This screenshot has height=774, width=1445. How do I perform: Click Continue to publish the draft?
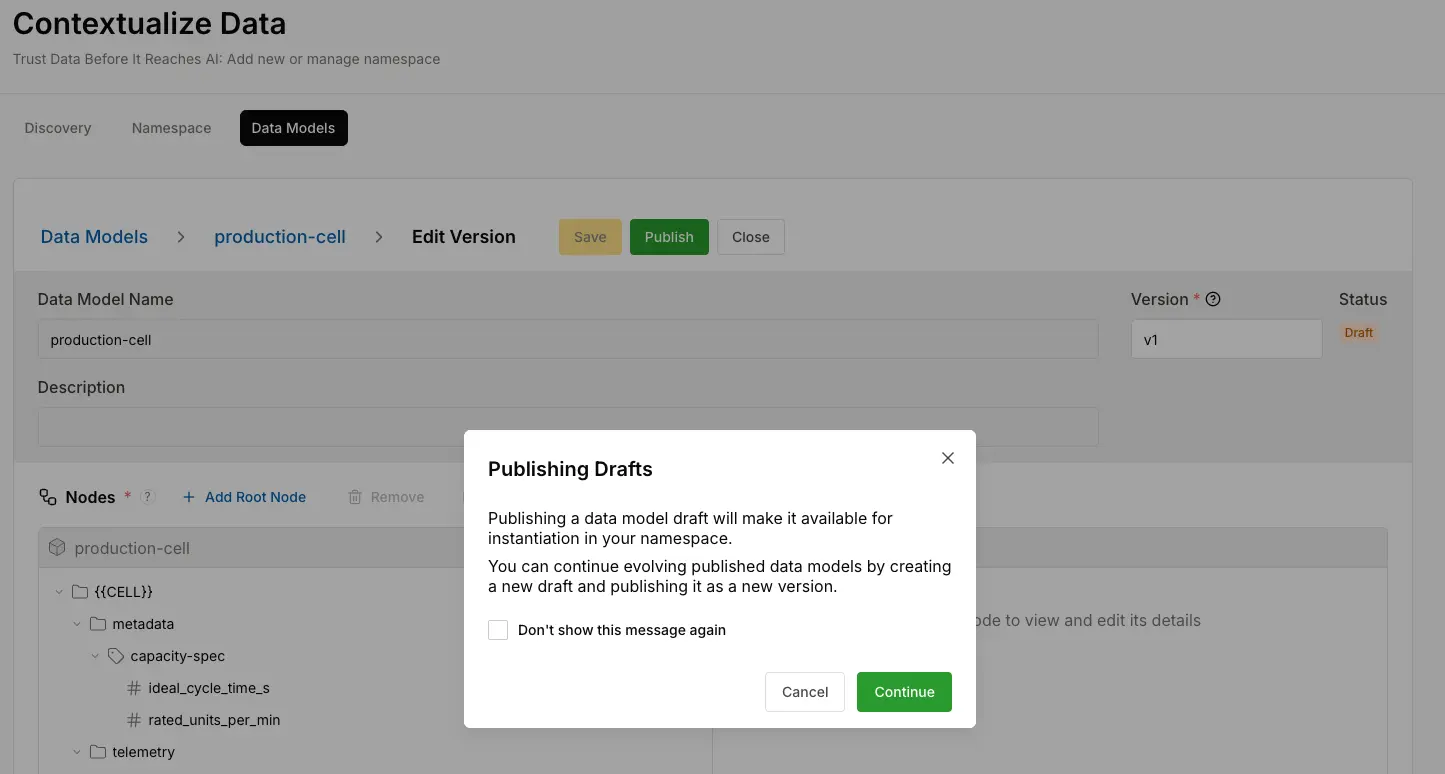tap(904, 692)
